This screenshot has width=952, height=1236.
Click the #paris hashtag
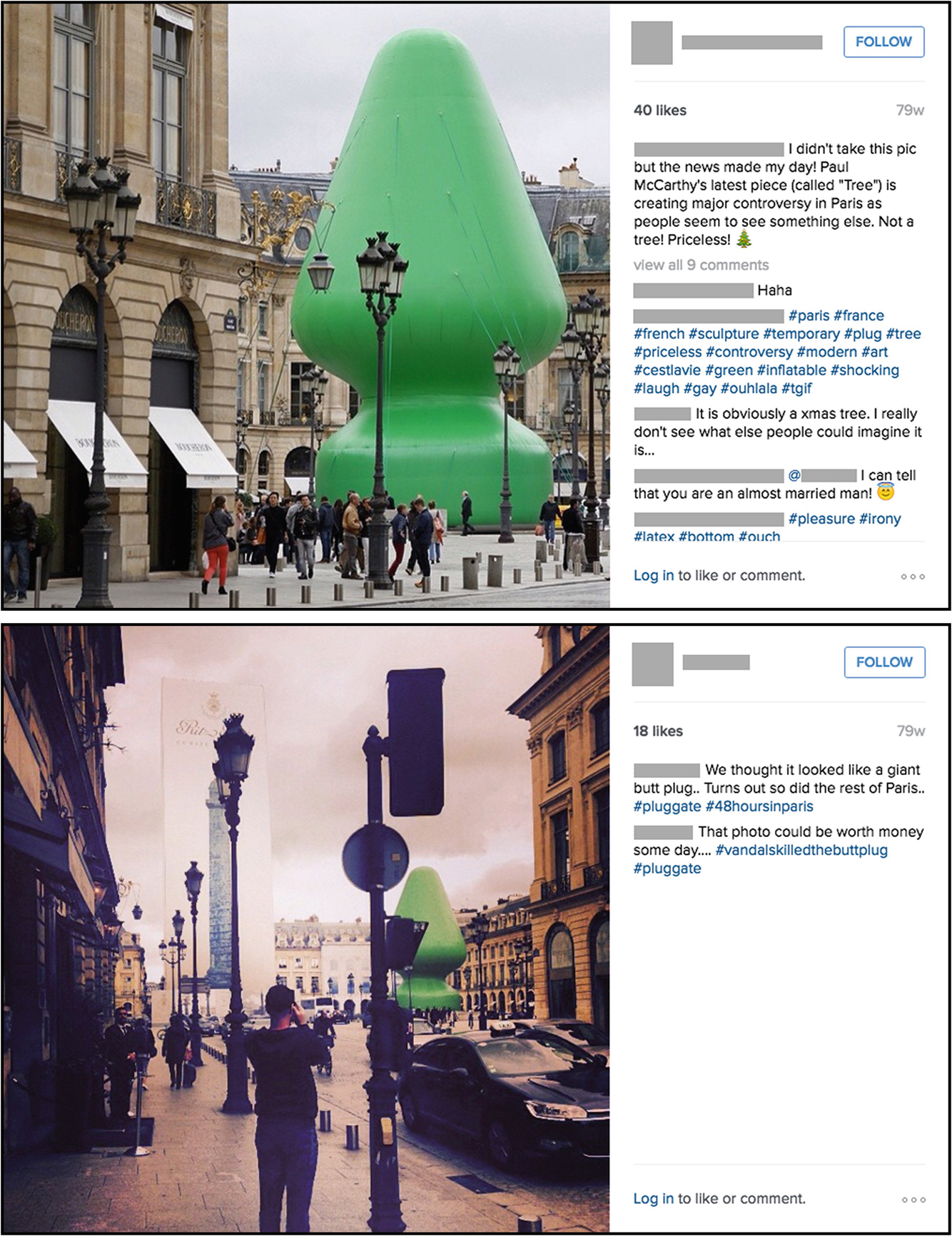click(809, 315)
